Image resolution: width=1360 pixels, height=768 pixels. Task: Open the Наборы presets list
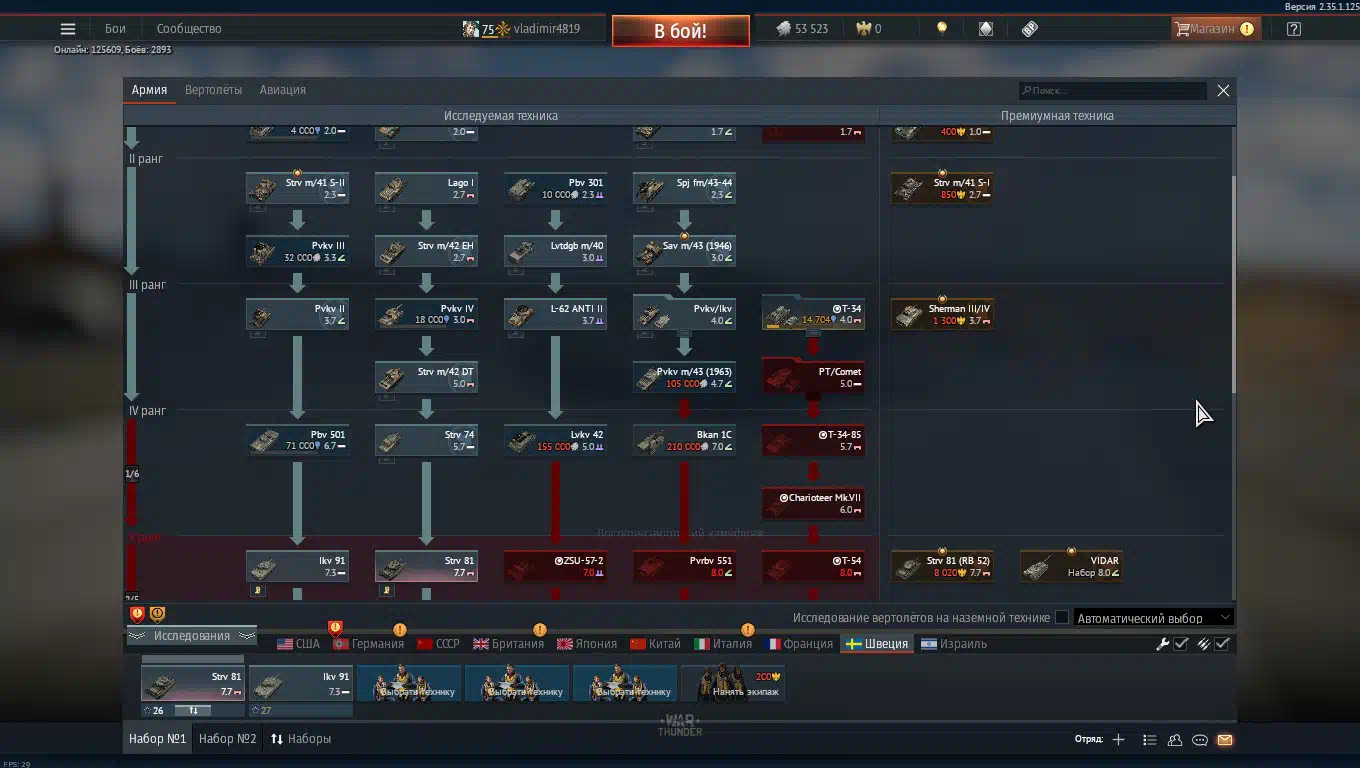coord(301,739)
